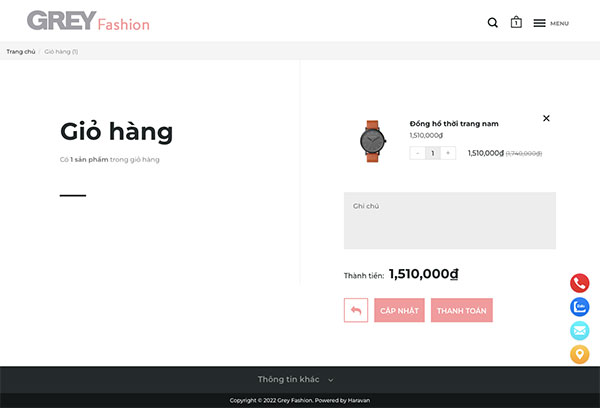
Task: Open the search magnifier icon
Action: pyautogui.click(x=492, y=23)
